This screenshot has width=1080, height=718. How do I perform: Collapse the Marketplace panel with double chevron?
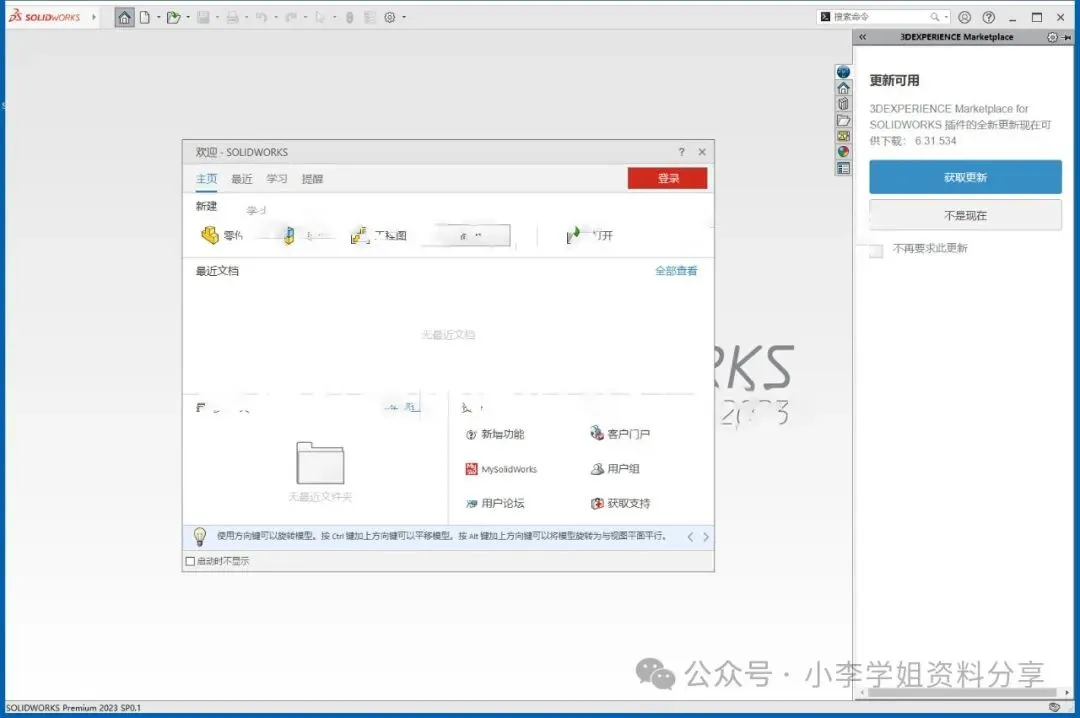tap(862, 37)
